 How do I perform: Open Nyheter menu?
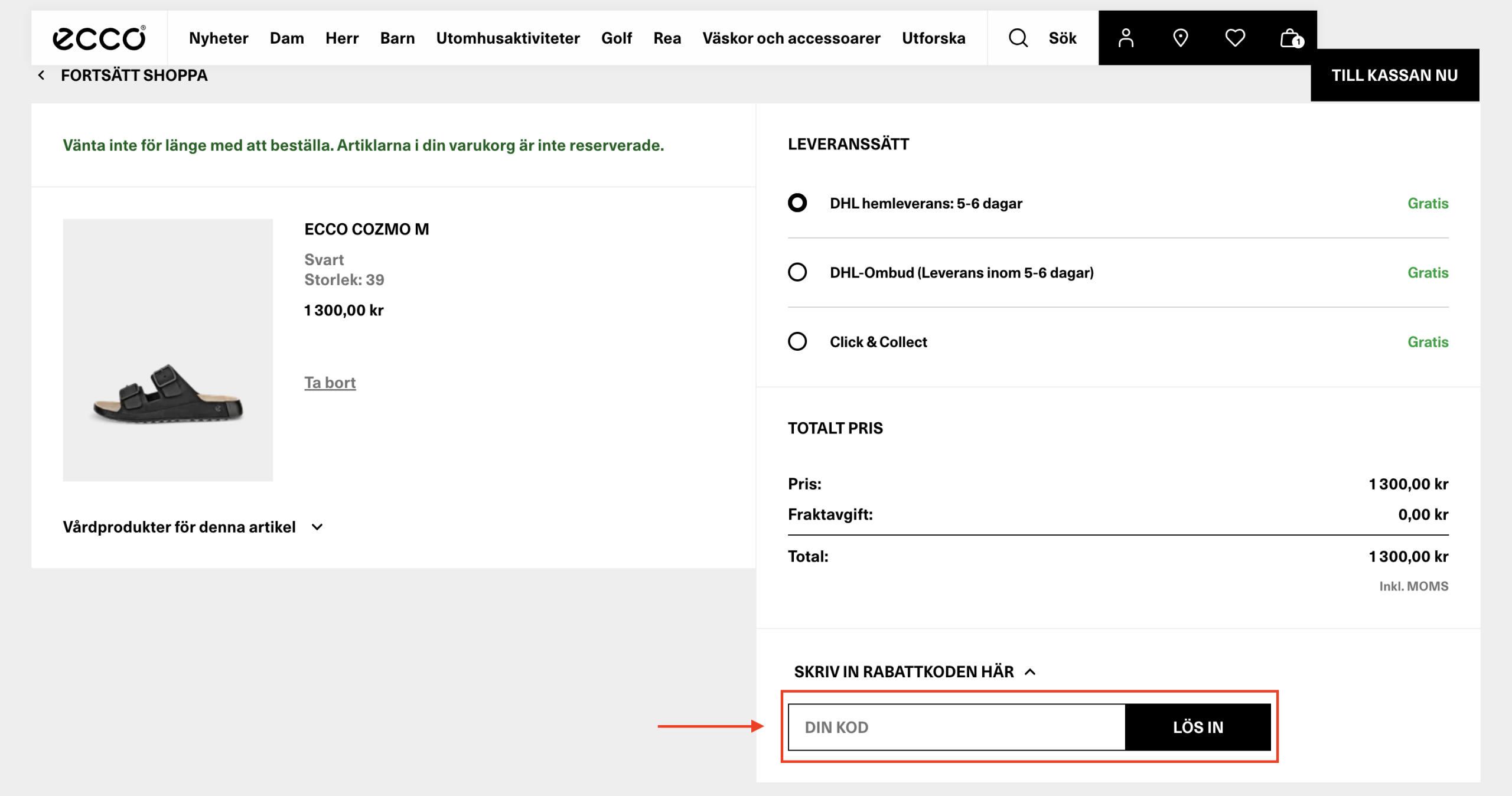point(219,38)
